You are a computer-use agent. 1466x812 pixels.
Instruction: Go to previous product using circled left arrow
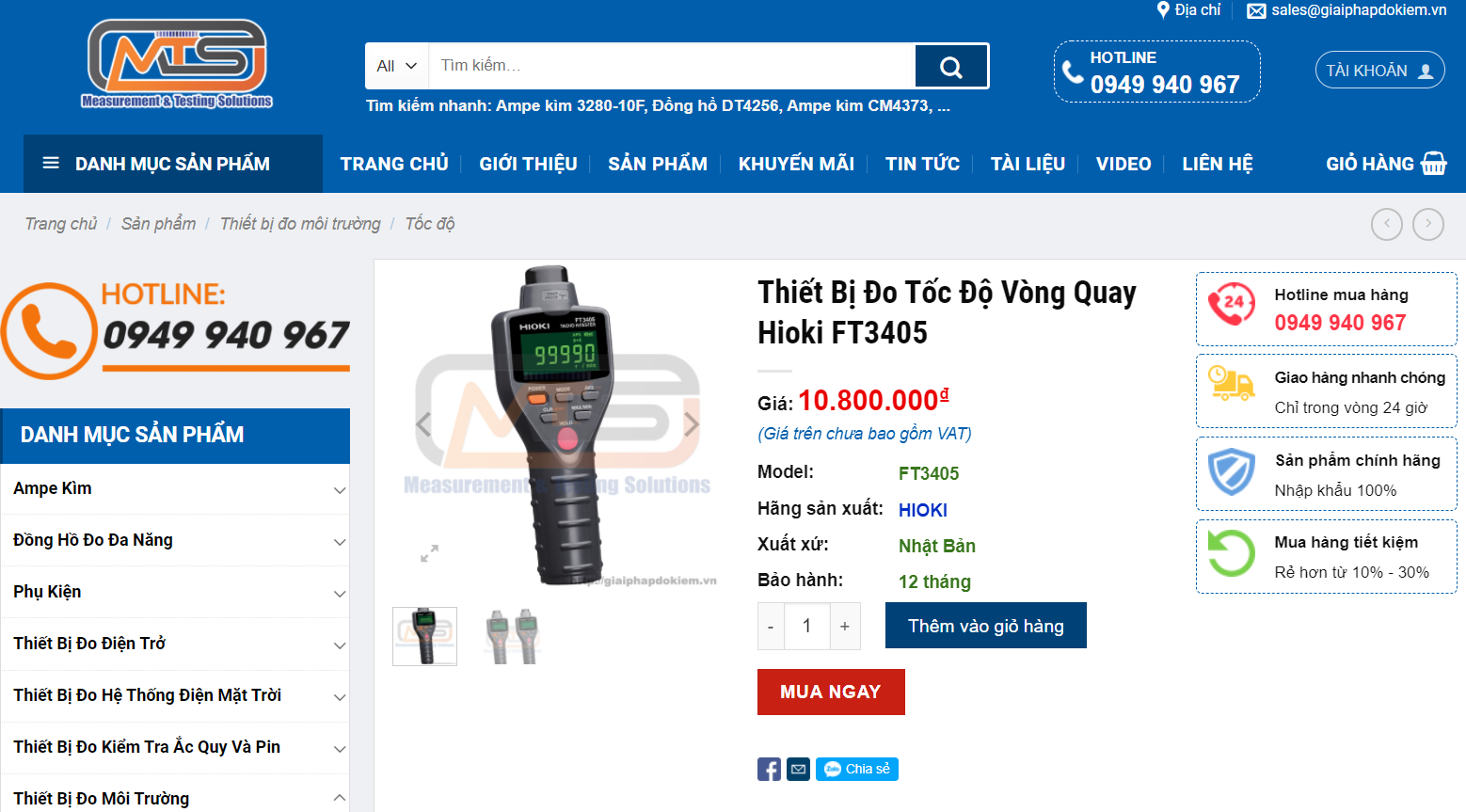pos(1387,224)
